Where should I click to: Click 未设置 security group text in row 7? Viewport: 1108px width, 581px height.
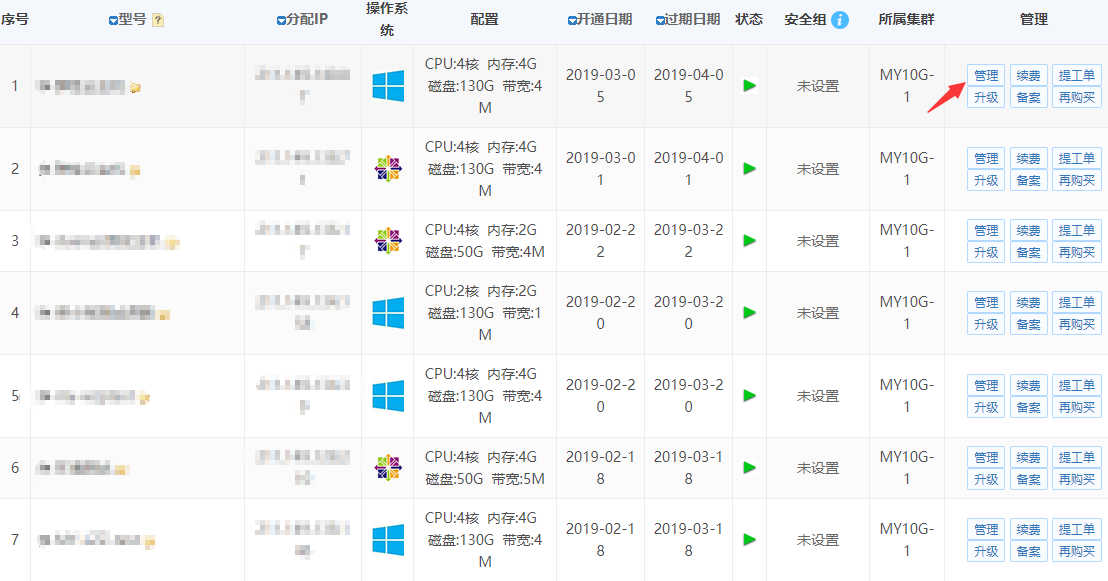[817, 540]
